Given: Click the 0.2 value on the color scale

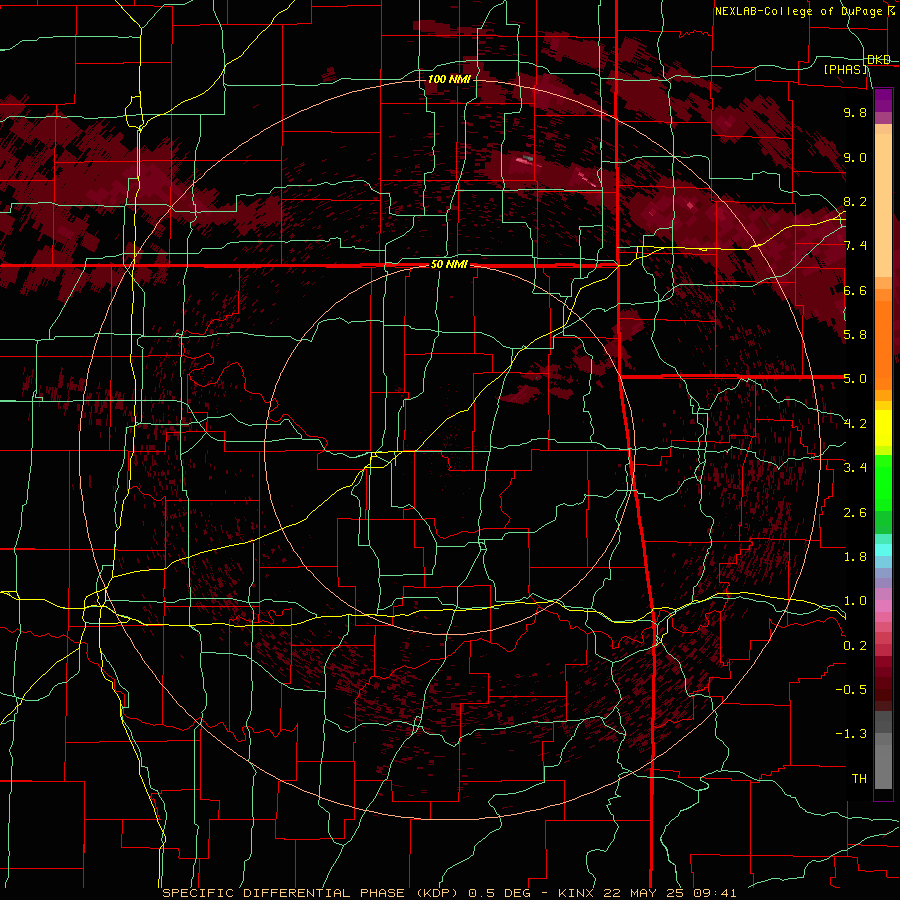Looking at the screenshot, I should (x=855, y=646).
